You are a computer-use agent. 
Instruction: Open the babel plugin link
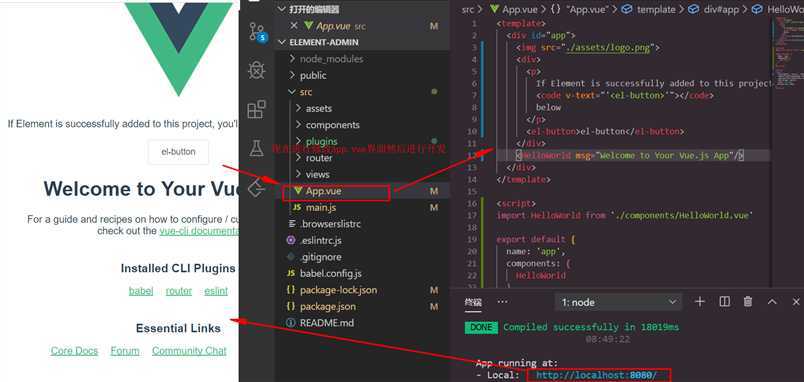pos(141,291)
